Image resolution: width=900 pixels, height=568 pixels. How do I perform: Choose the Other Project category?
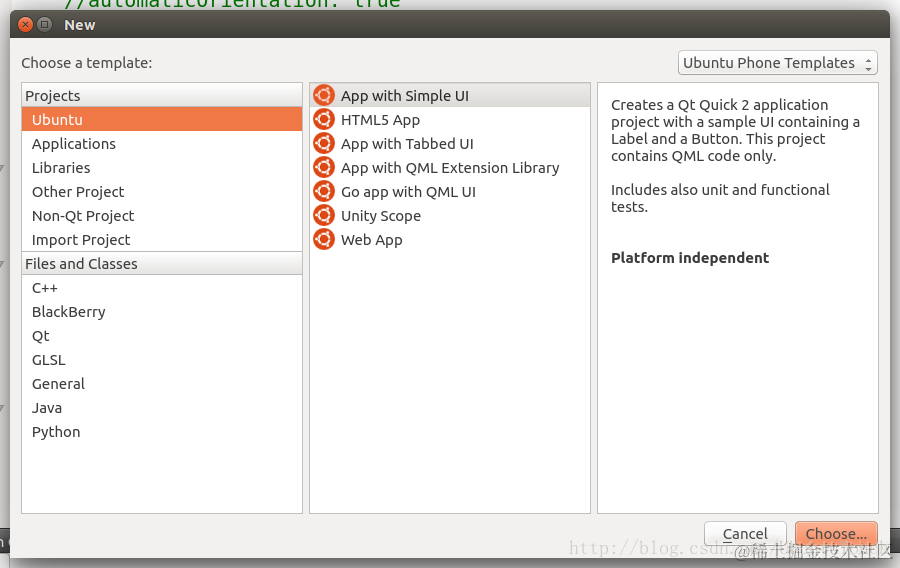pos(162,192)
